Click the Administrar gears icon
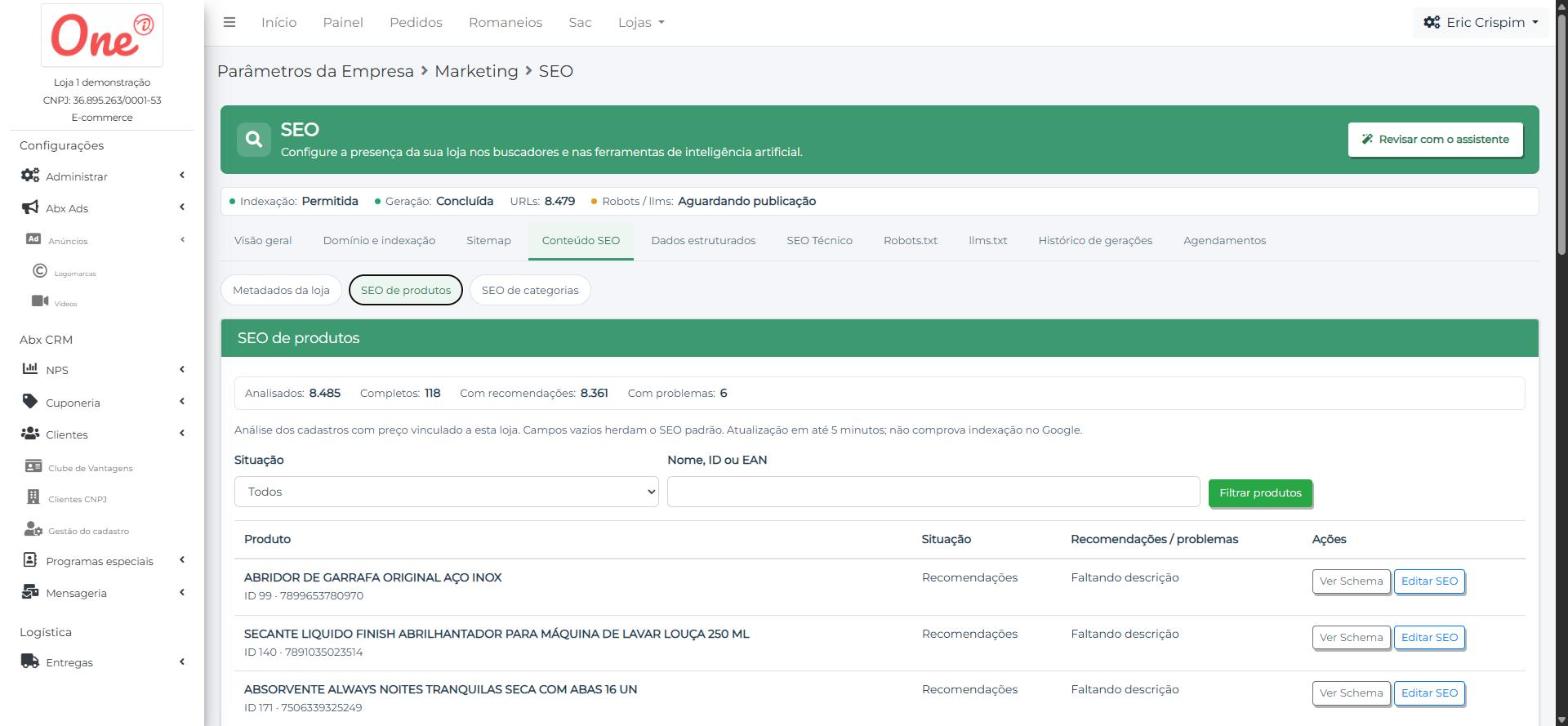1568x726 pixels. coord(31,176)
